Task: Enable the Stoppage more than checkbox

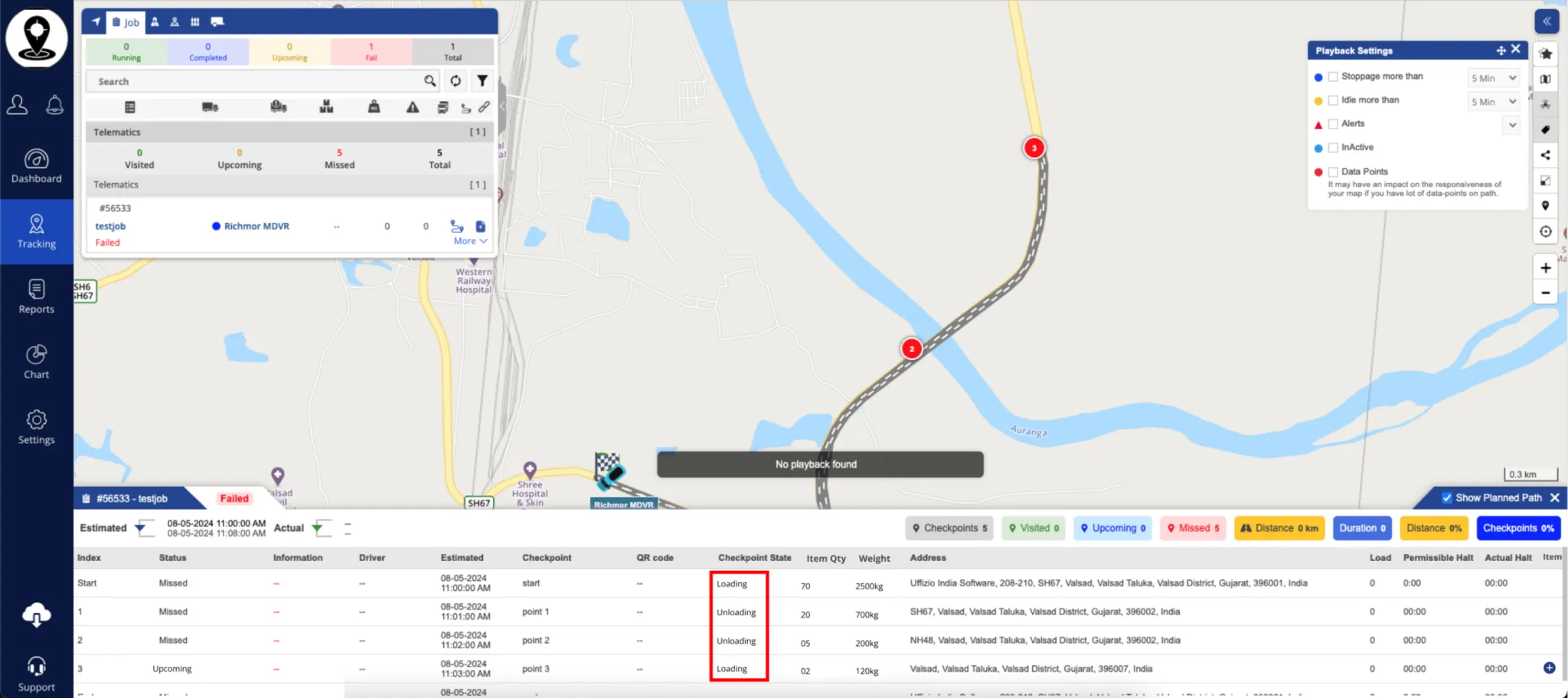Action: pos(1333,77)
